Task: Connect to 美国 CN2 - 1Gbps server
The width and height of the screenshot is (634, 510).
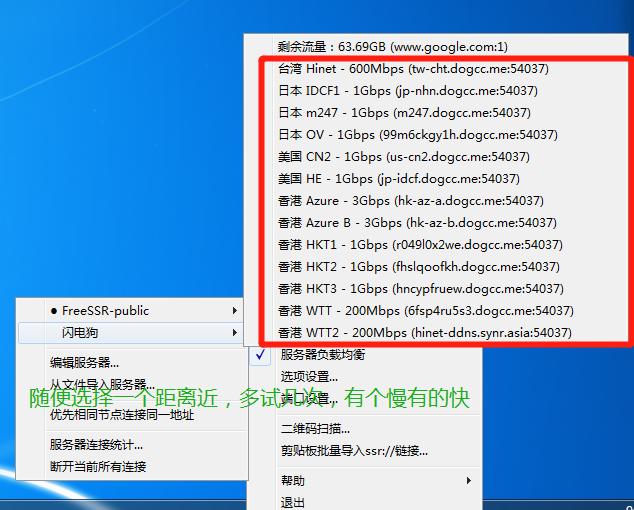Action: coord(436,157)
